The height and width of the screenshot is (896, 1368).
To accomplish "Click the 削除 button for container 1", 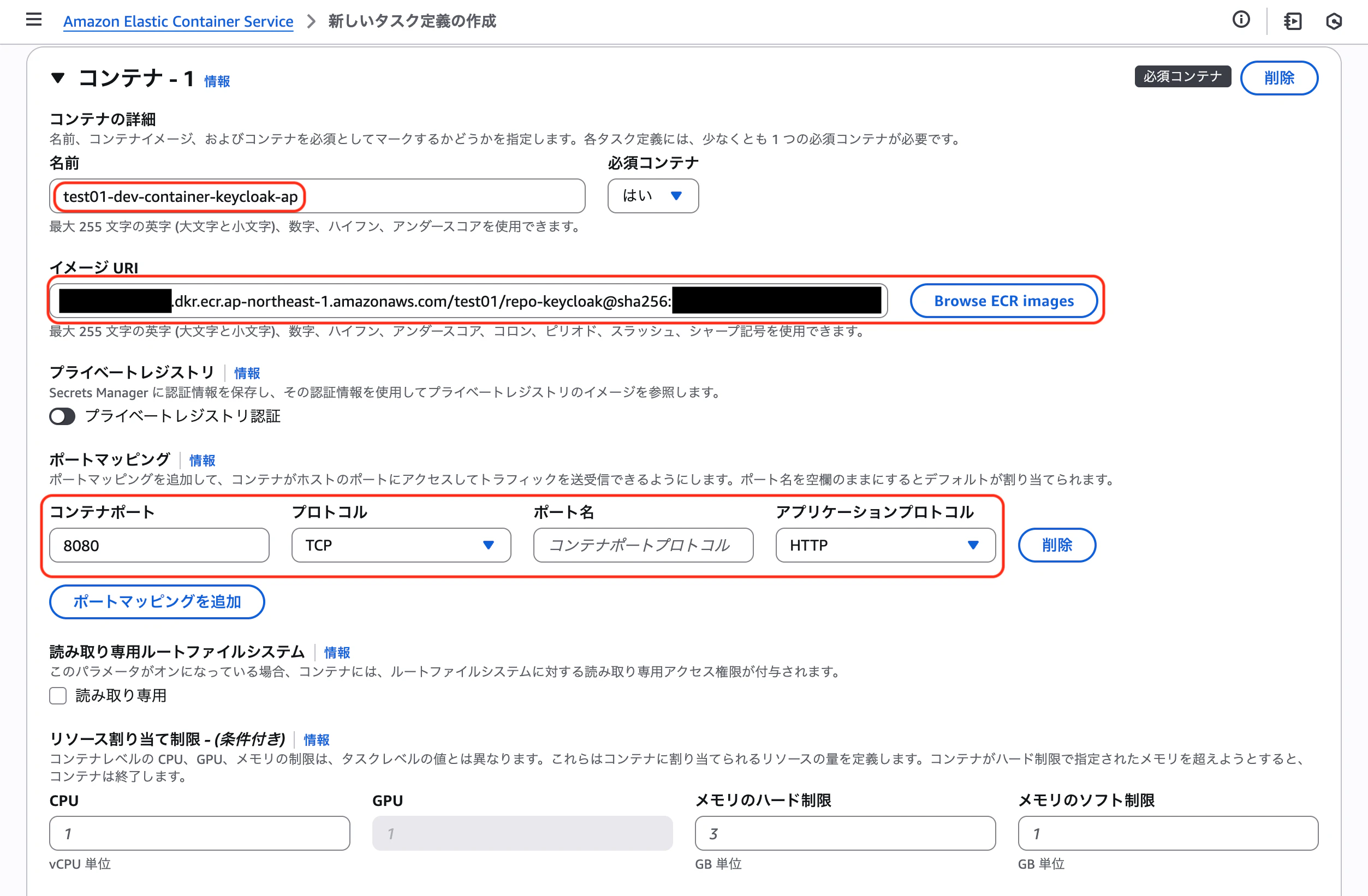I will click(1279, 77).
